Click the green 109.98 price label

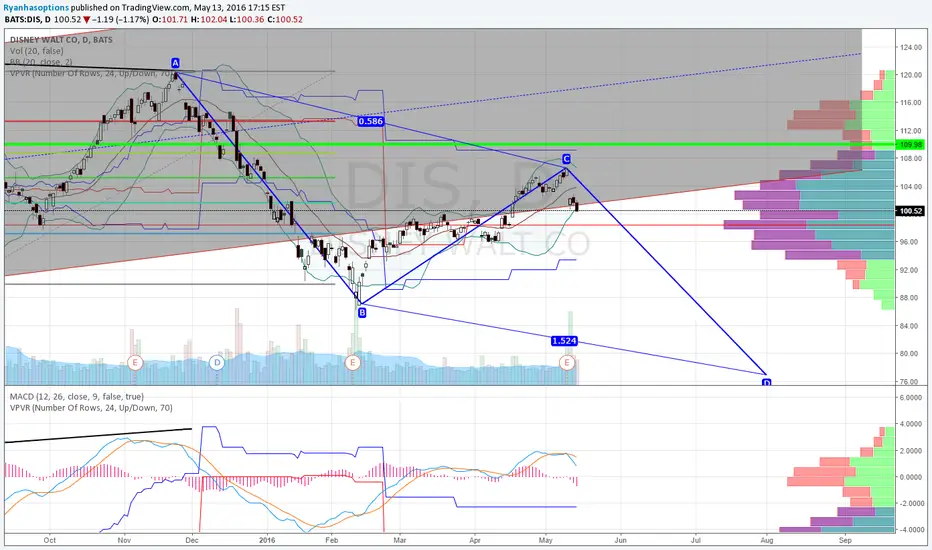911,144
